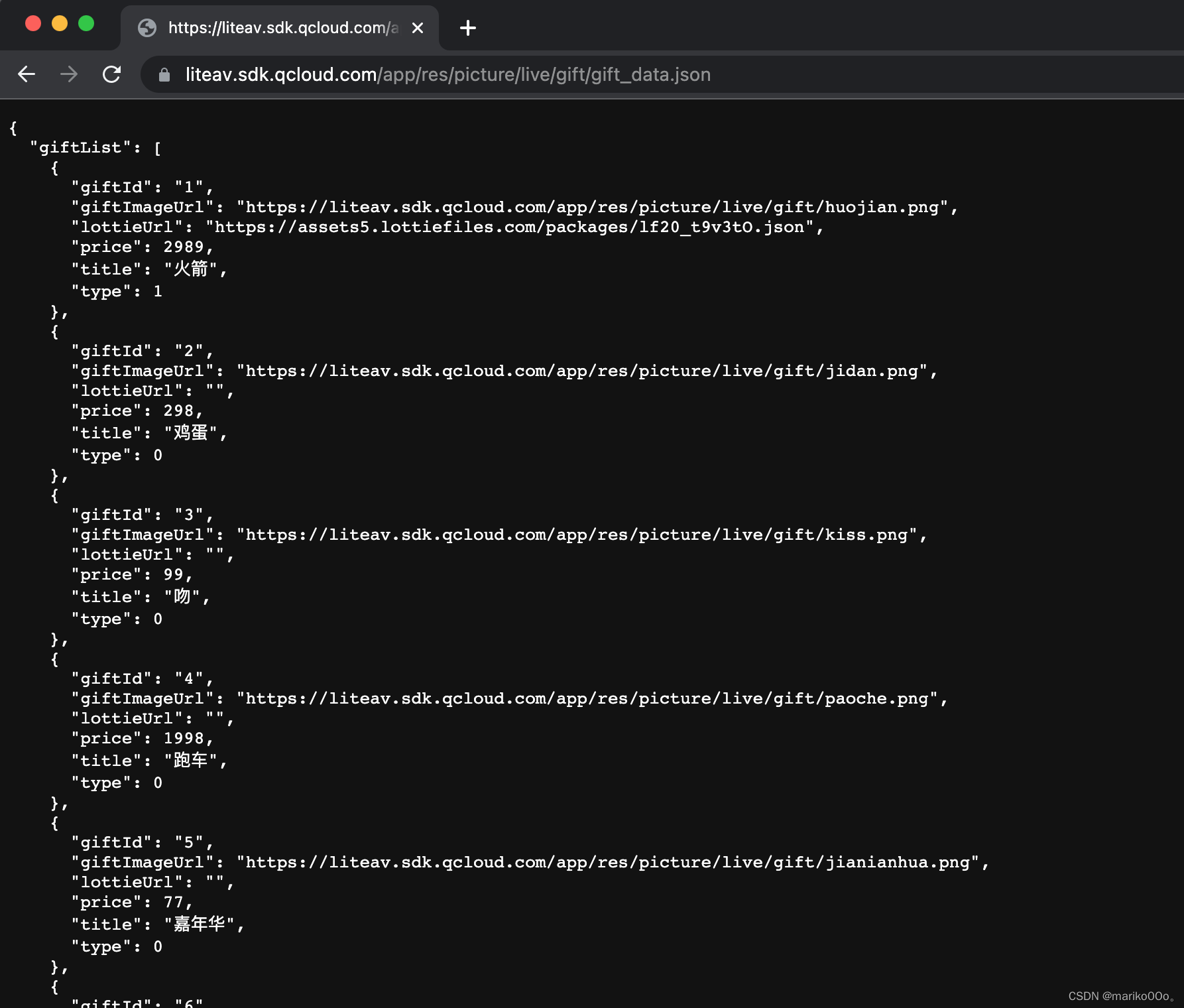
Task: Go back with the browser back arrow
Action: click(x=27, y=74)
